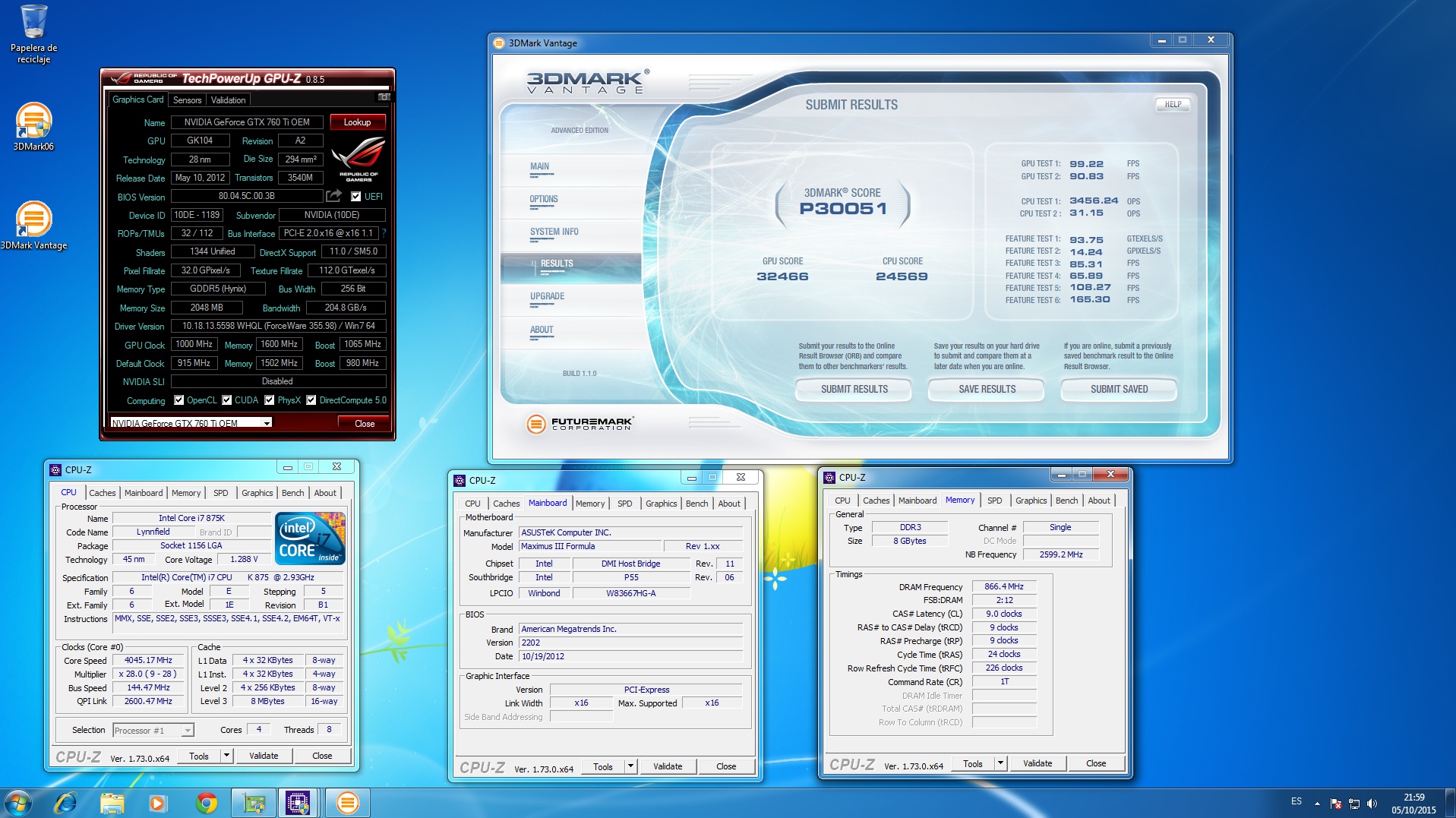Screen dimensions: 1456x818
Task: Open the network tray icon
Action: 1353,804
